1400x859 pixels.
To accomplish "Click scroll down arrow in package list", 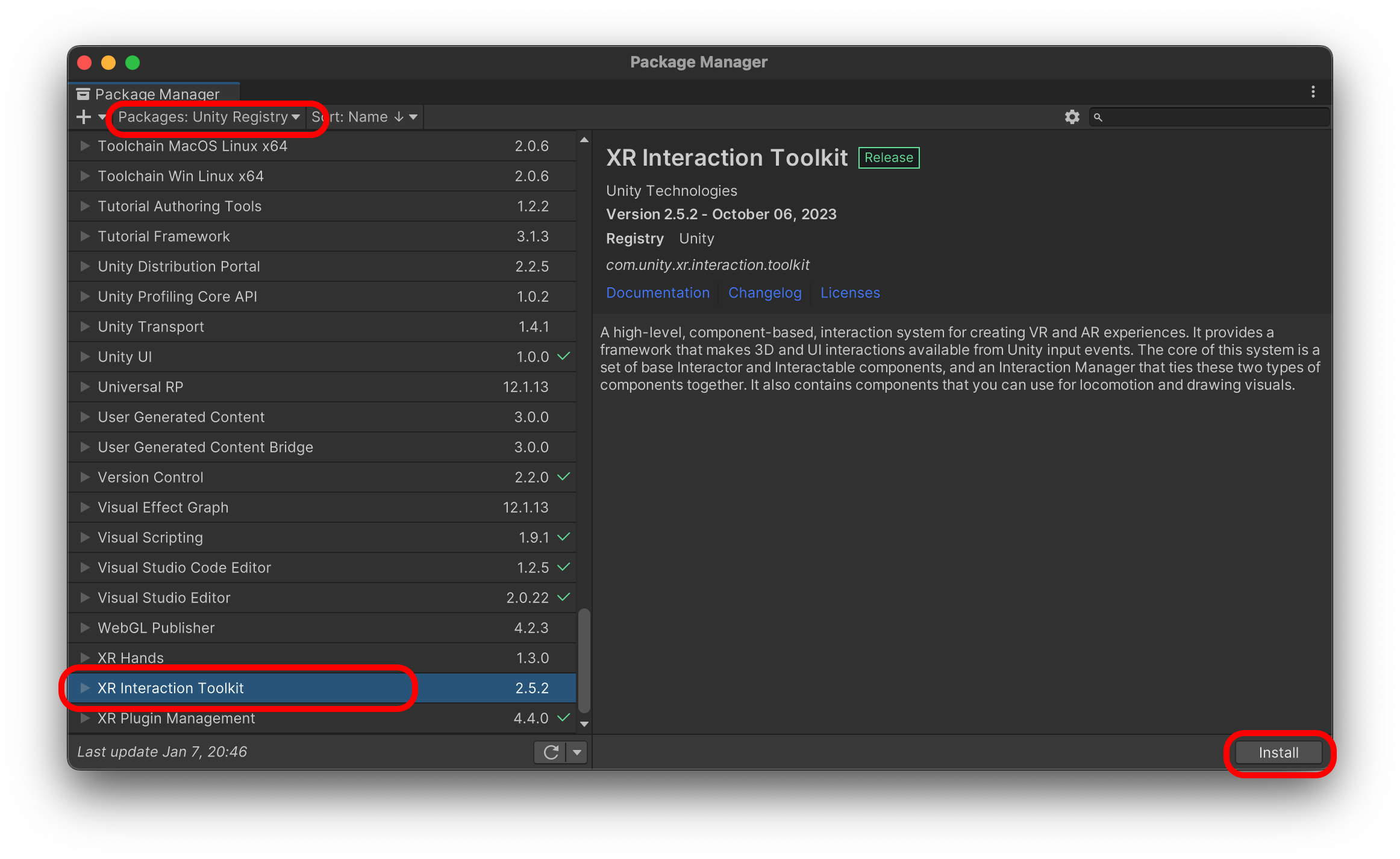I will pyautogui.click(x=584, y=724).
